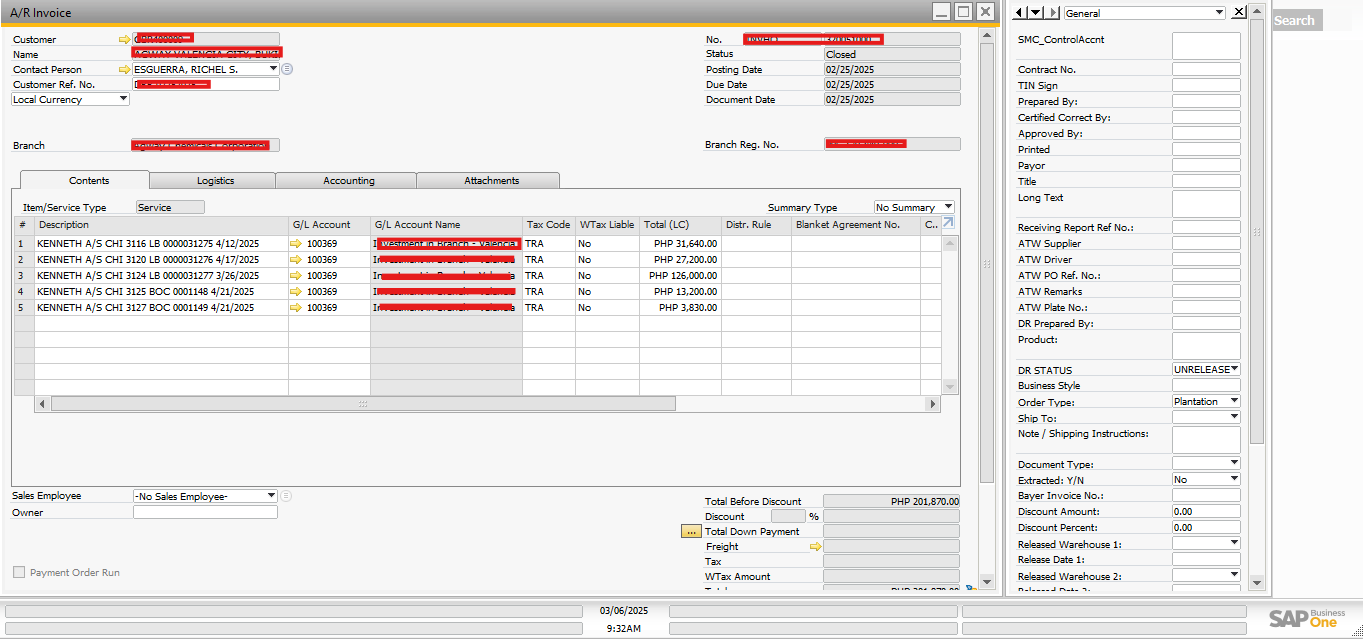Image resolution: width=1363 pixels, height=639 pixels.
Task: Open the General category dropdown
Action: 1219,13
